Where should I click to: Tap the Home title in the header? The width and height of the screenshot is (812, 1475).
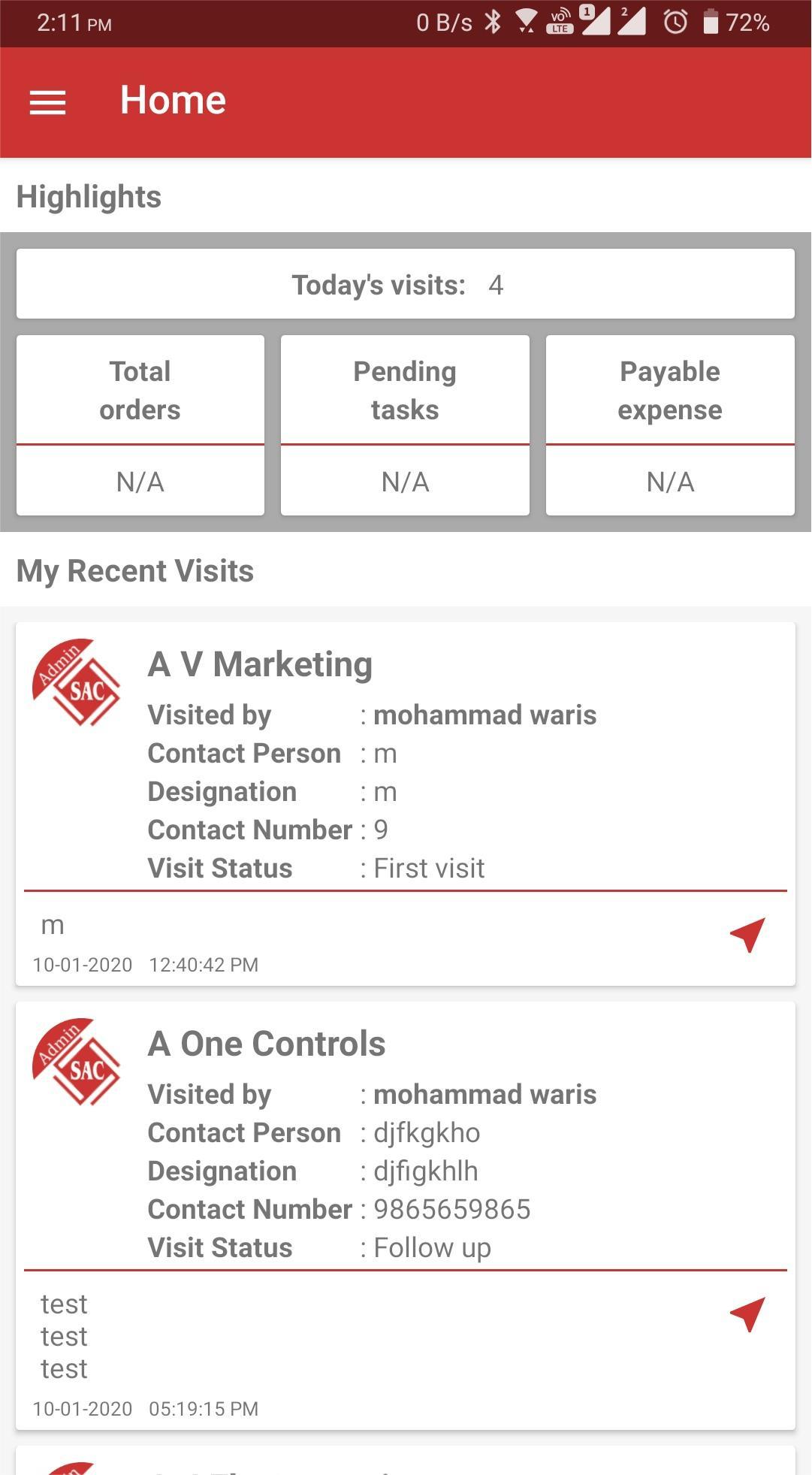click(173, 101)
